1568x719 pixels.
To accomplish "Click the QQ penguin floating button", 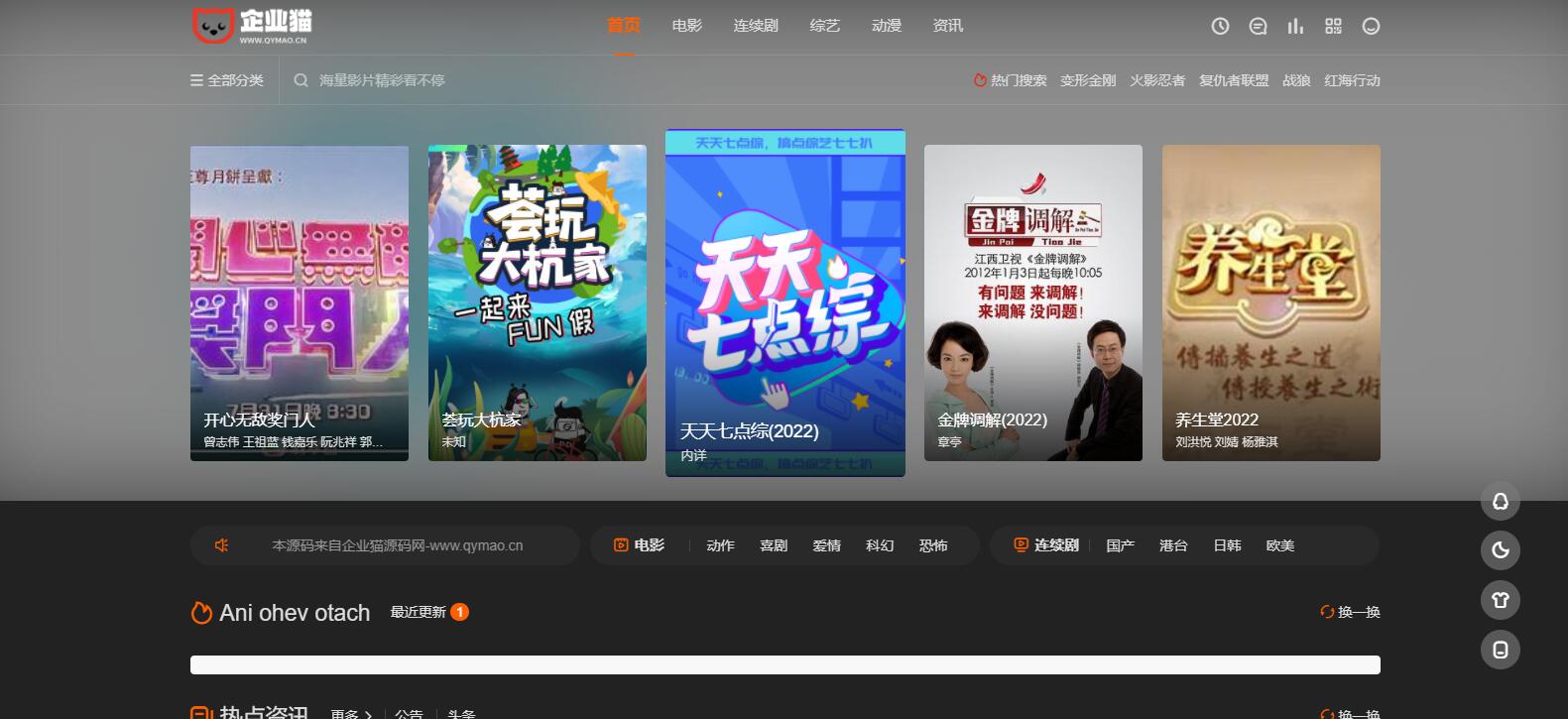I will coord(1501,501).
